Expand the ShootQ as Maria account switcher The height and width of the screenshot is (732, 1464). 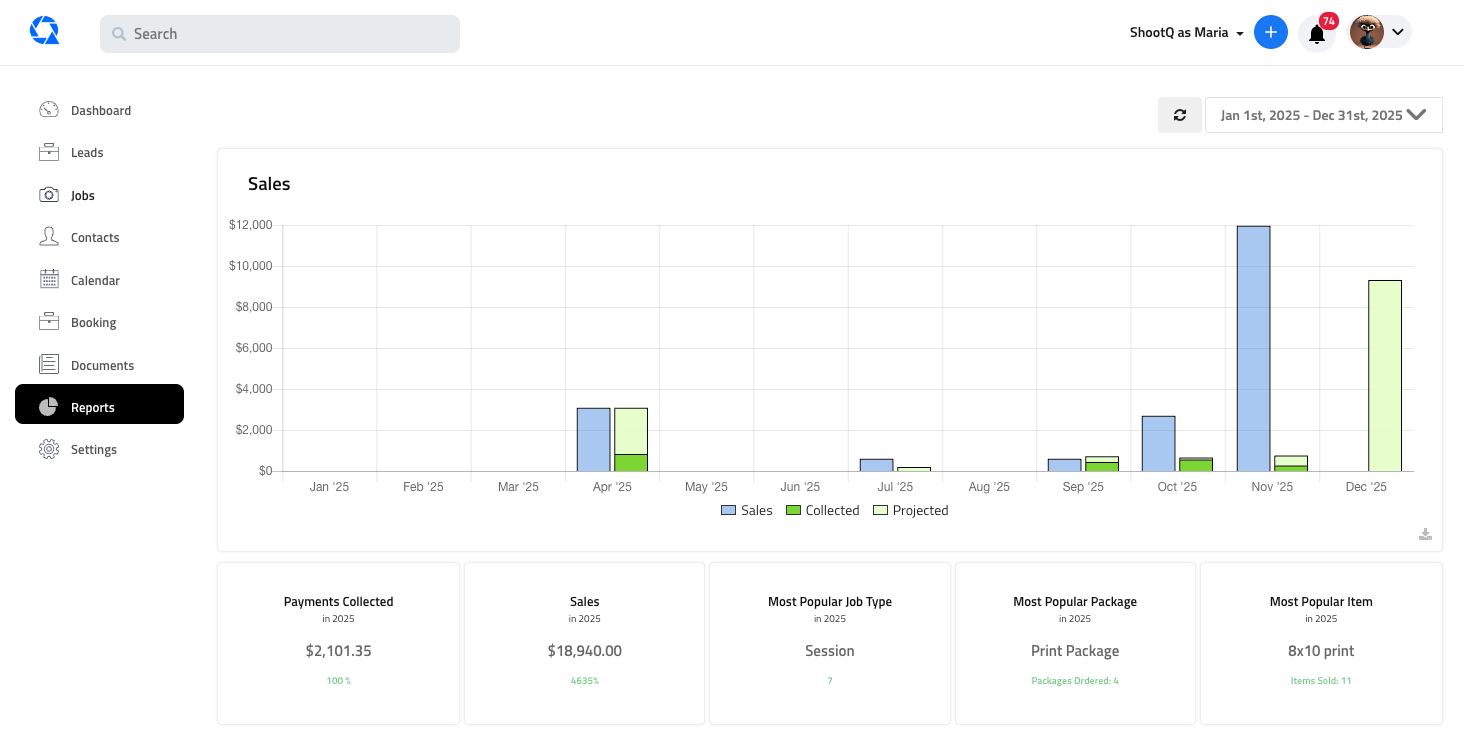pyautogui.click(x=1186, y=32)
